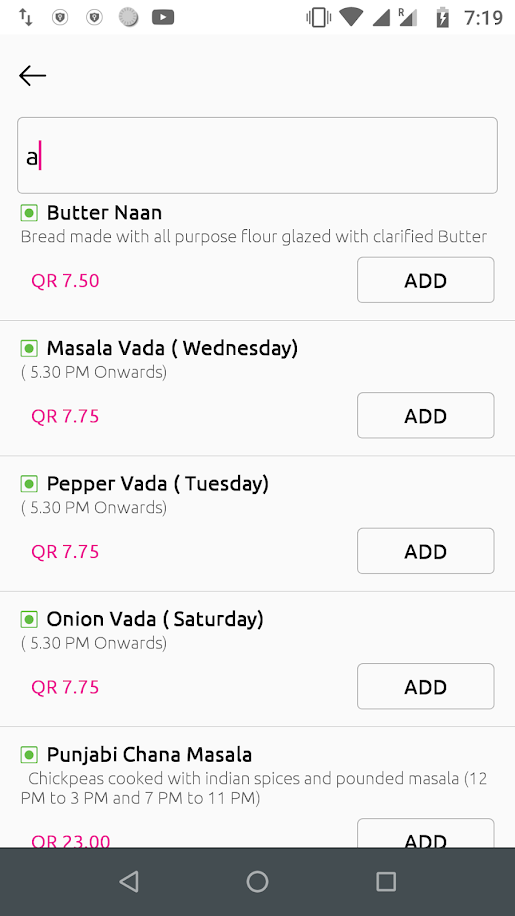Viewport: 515px width, 916px height.
Task: Select the Punjabi Chana Masala item title
Action: click(149, 755)
